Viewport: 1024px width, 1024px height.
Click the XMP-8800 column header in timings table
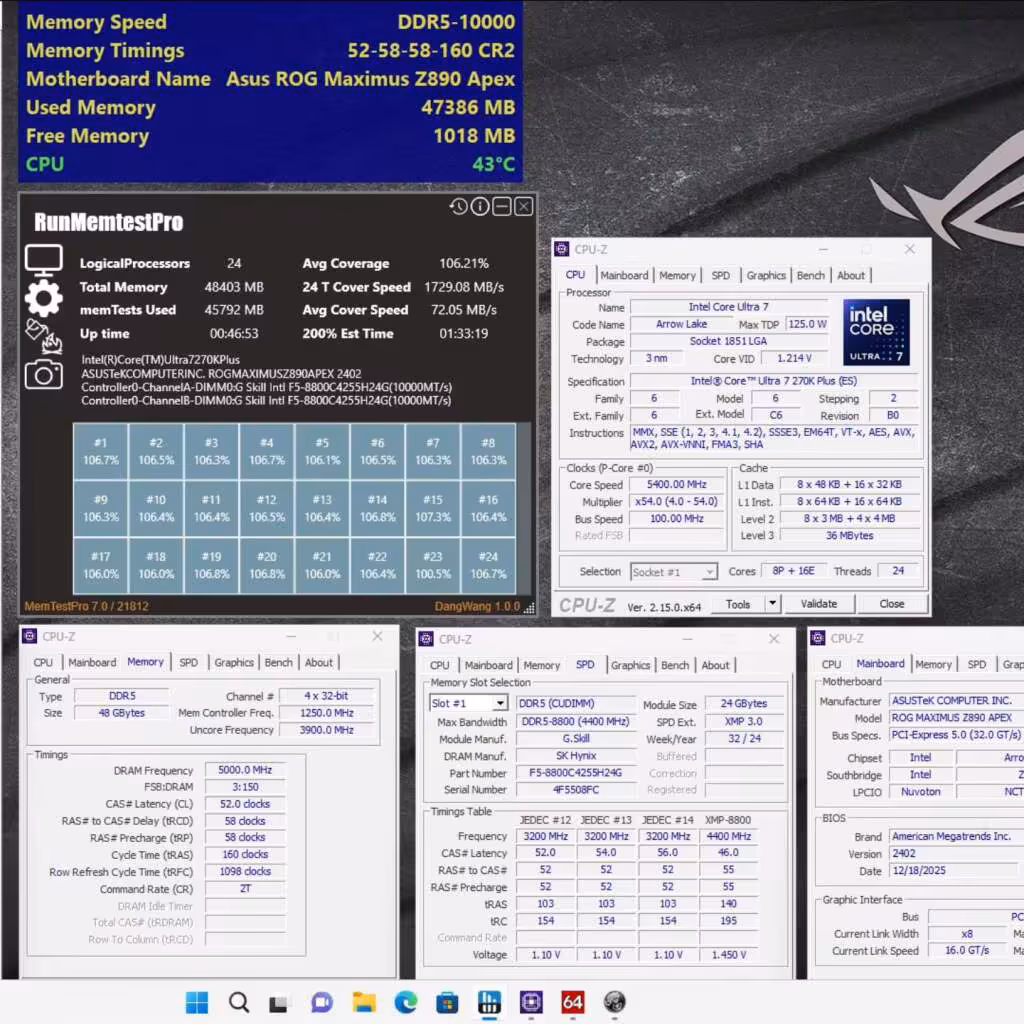click(728, 820)
